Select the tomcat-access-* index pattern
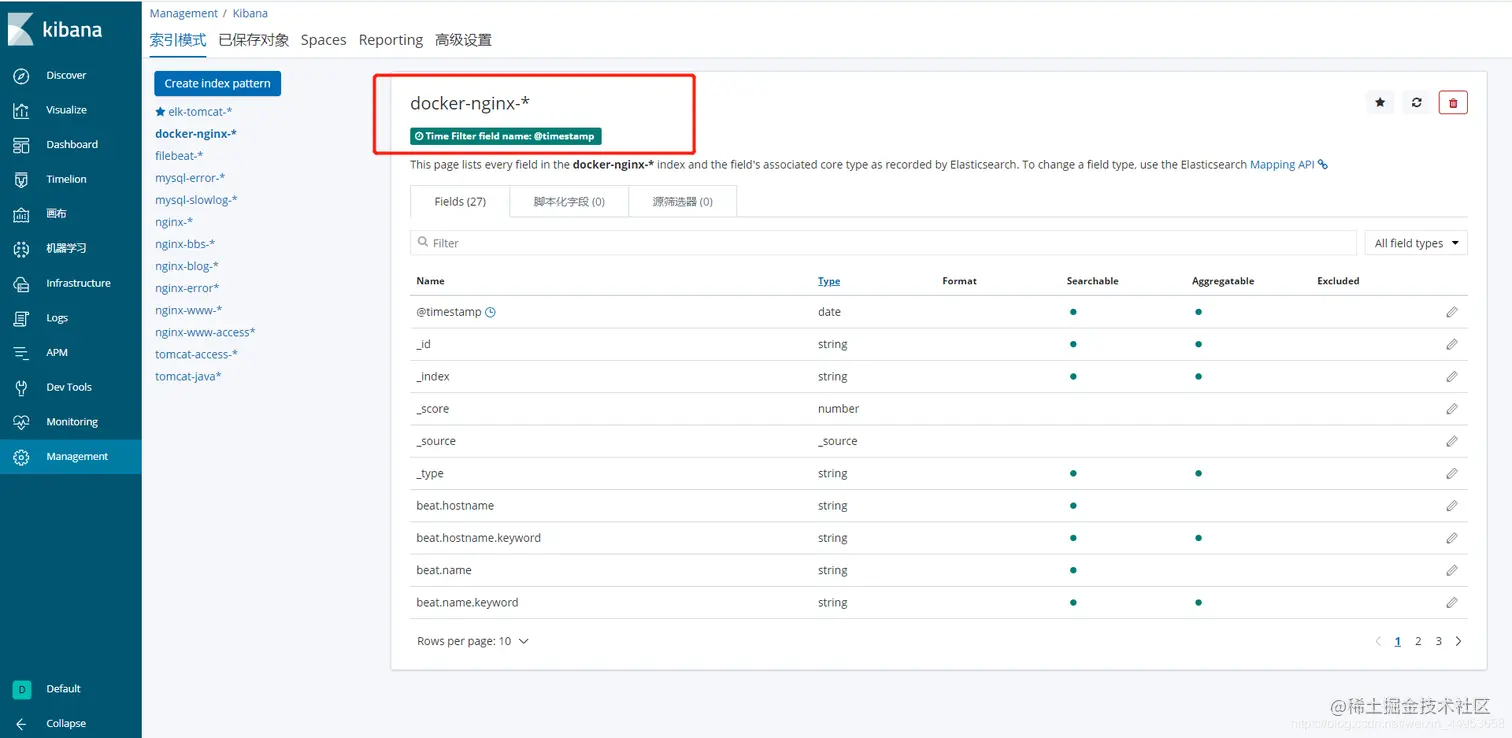Viewport: 1512px width, 738px height. tap(197, 354)
